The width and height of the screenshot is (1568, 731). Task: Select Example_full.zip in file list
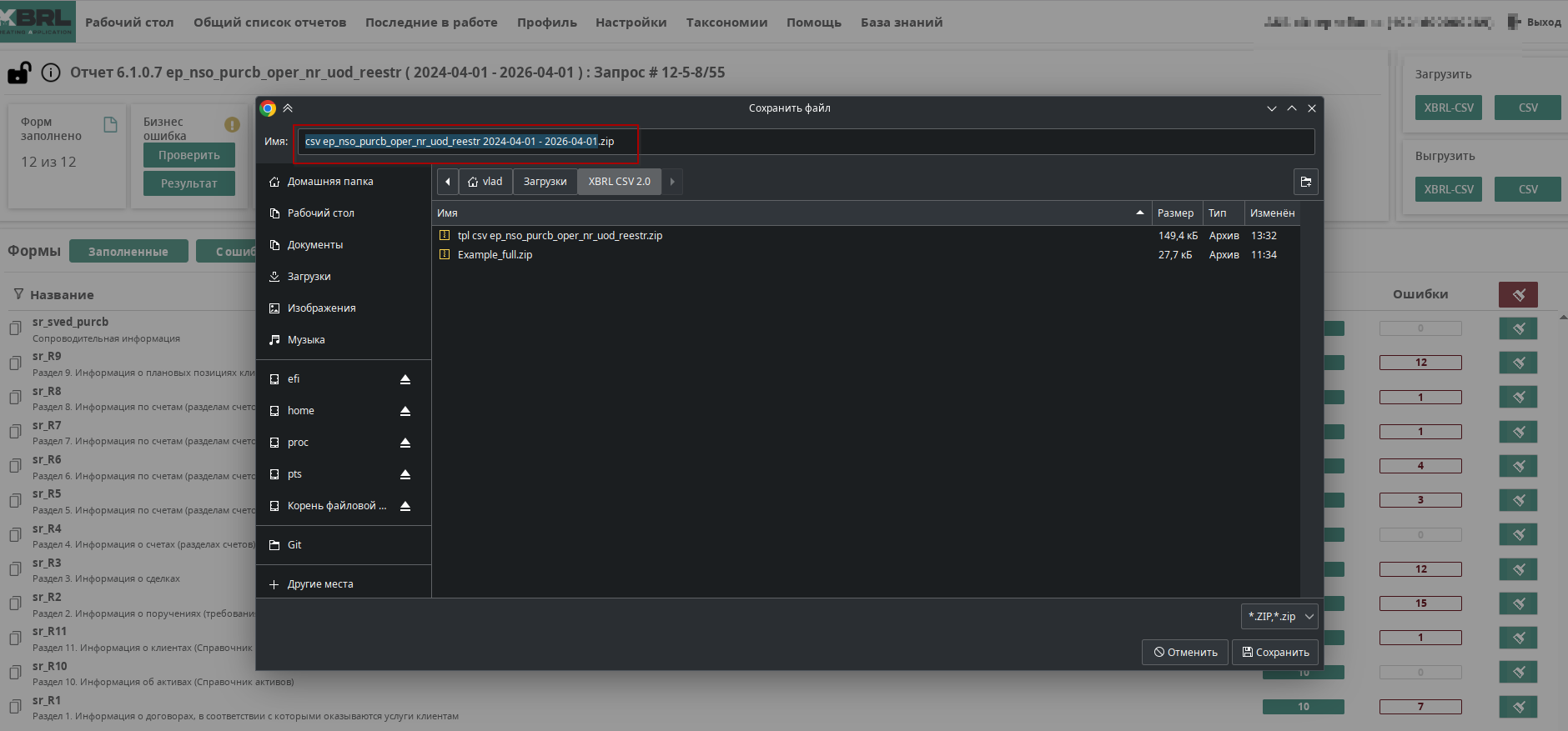(x=495, y=255)
